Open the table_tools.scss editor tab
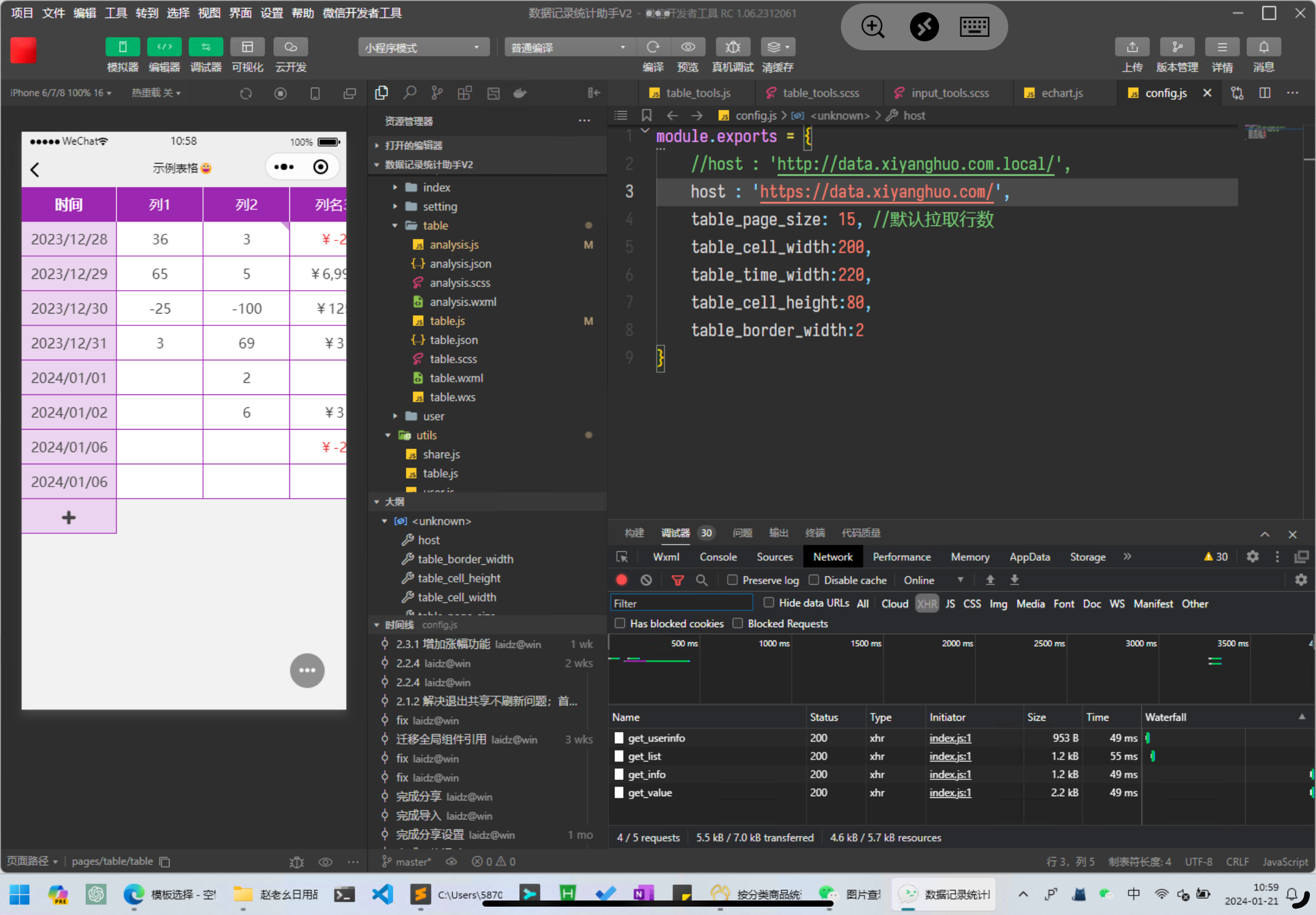Screen dimensions: 1316x915 [820, 93]
